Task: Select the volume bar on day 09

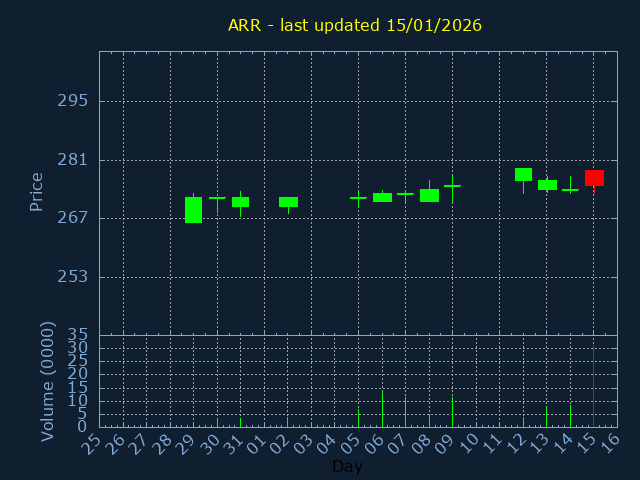Action: (x=452, y=412)
